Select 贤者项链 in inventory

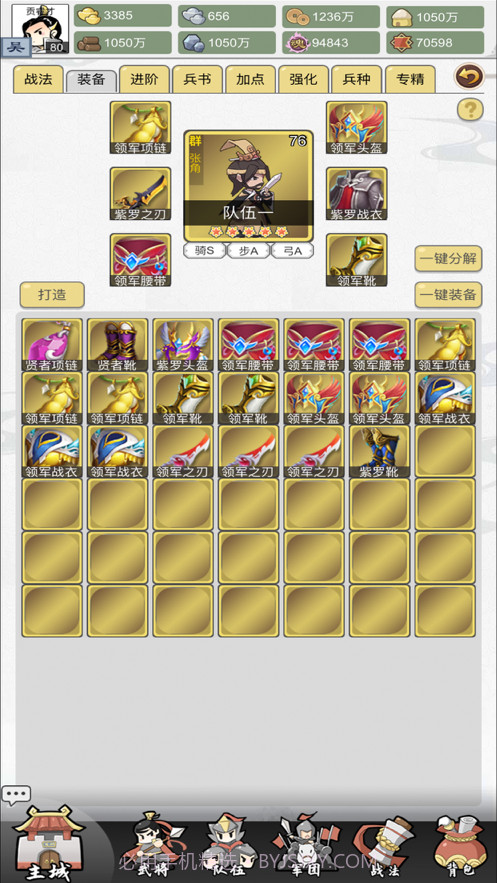click(x=52, y=344)
